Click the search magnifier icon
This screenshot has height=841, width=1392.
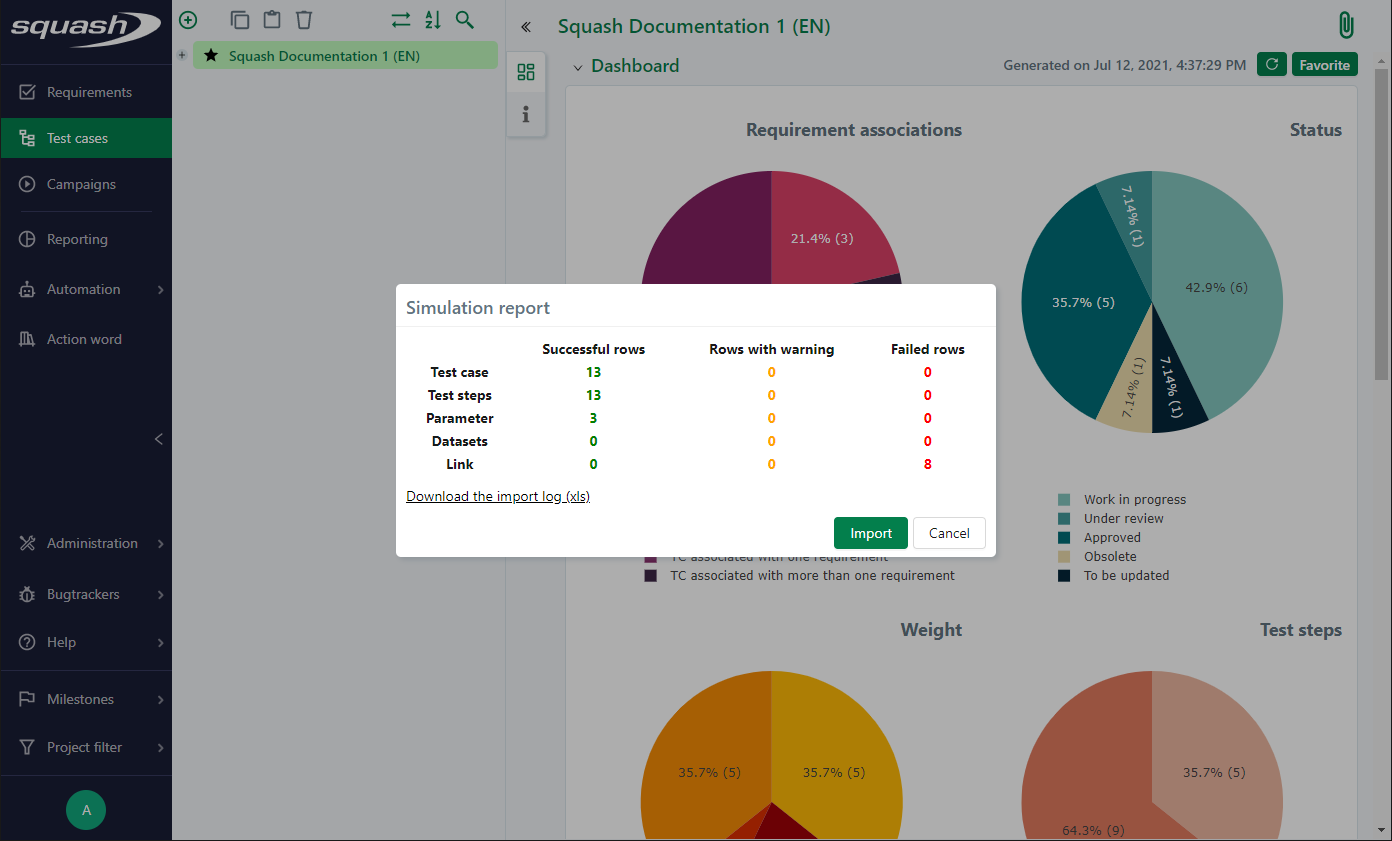tap(464, 20)
